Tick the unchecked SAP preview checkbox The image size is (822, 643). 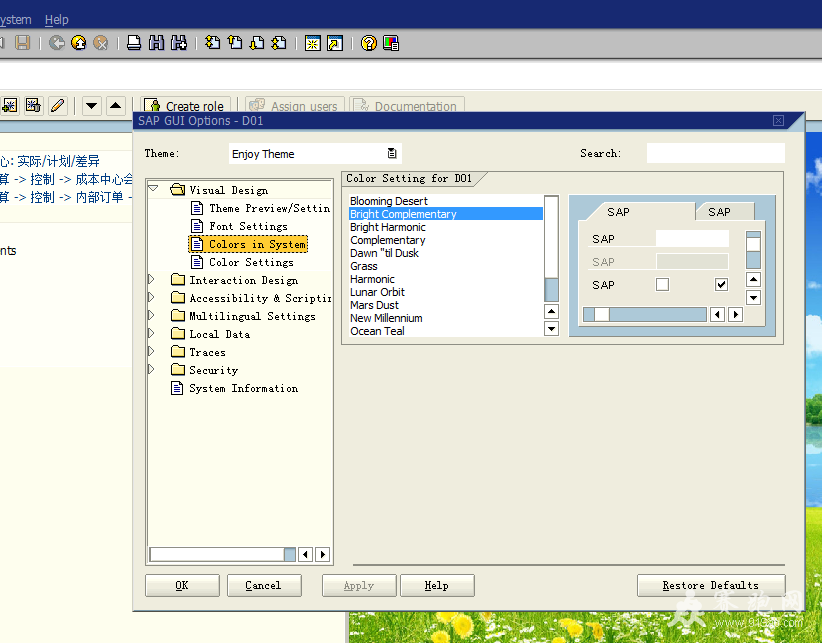(x=662, y=285)
